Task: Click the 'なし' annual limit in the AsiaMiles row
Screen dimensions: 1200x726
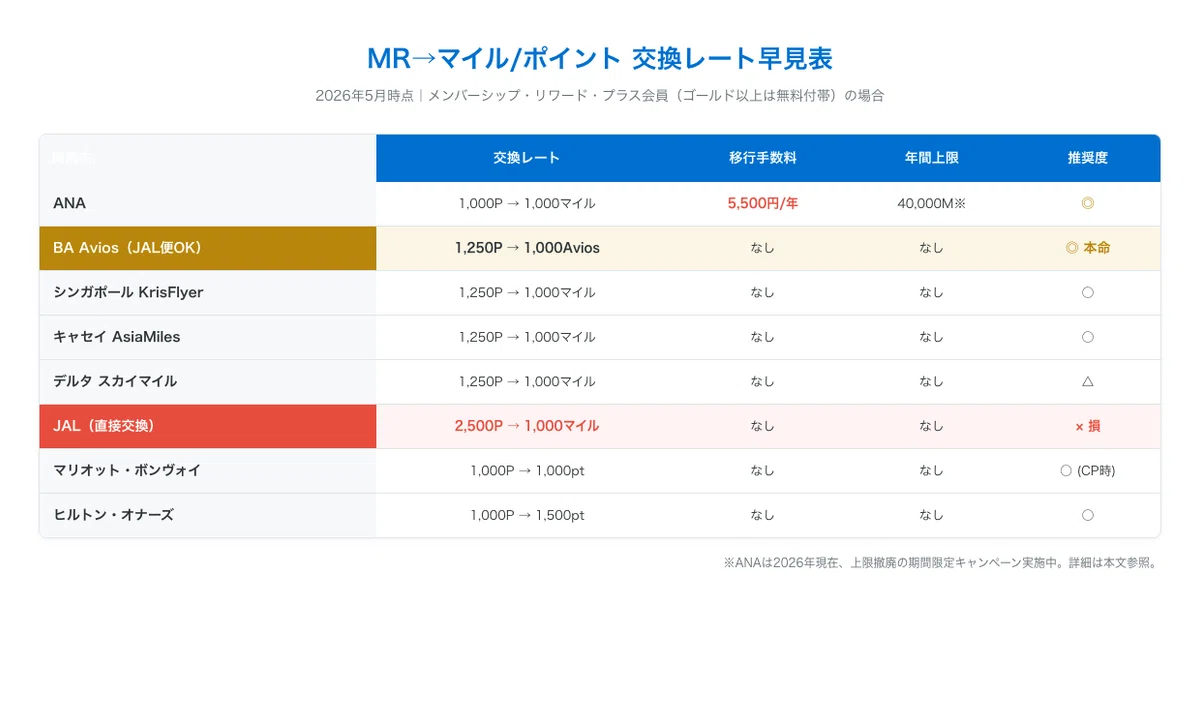Action: coord(932,337)
